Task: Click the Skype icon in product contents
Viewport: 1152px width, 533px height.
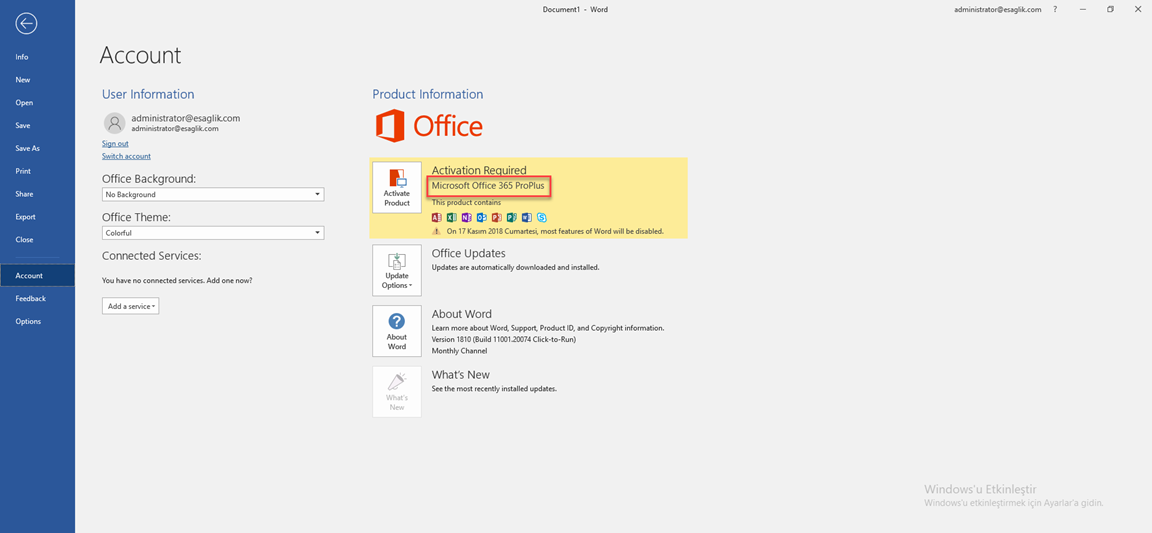Action: [x=541, y=218]
